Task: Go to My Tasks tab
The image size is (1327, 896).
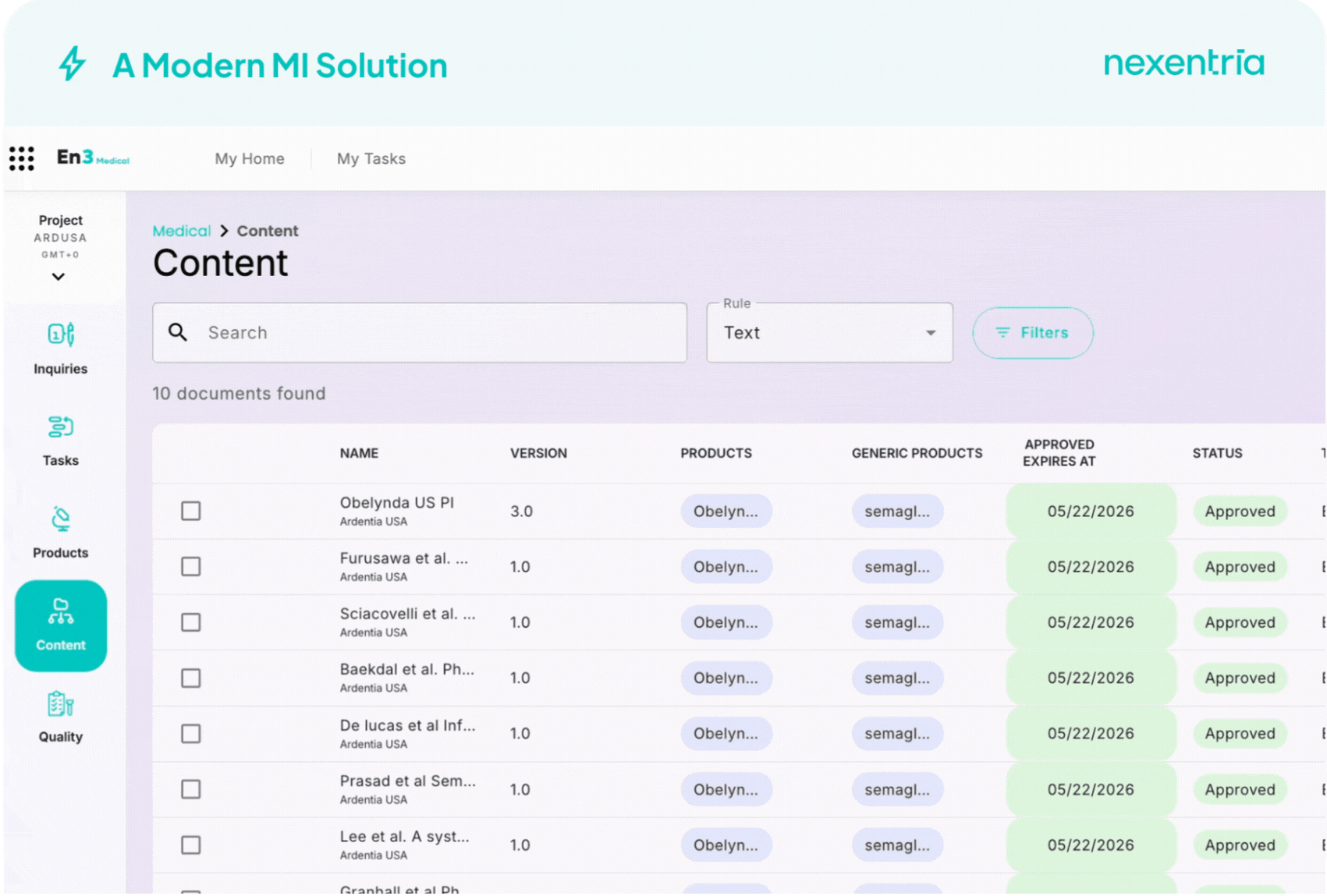Action: point(371,158)
